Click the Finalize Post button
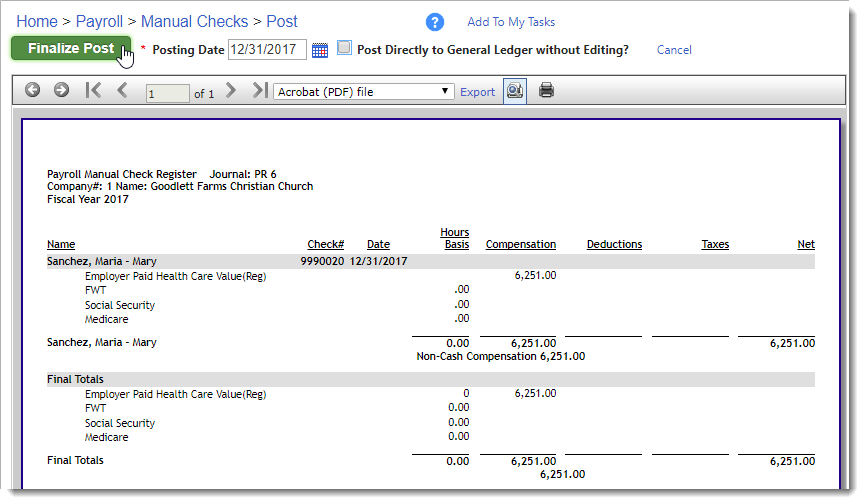This screenshot has width=864, height=504. click(x=71, y=48)
